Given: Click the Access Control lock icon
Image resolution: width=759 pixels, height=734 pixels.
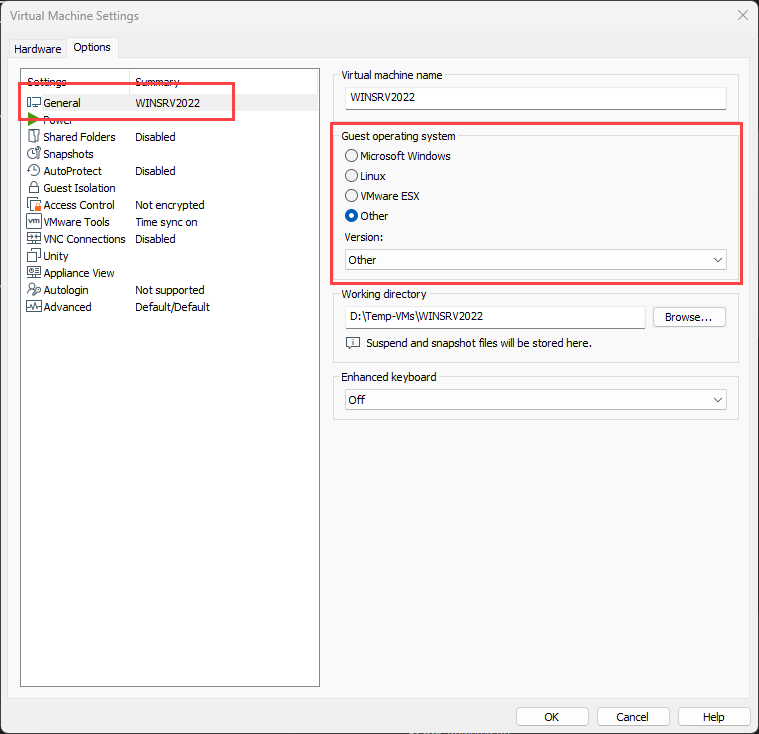Looking at the screenshot, I should pos(33,204).
